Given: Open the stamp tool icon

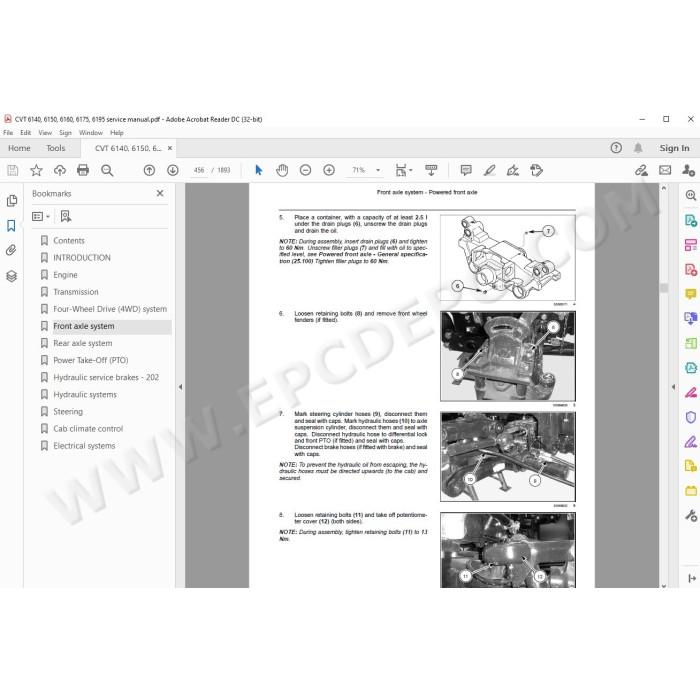Looking at the screenshot, I should (x=537, y=170).
